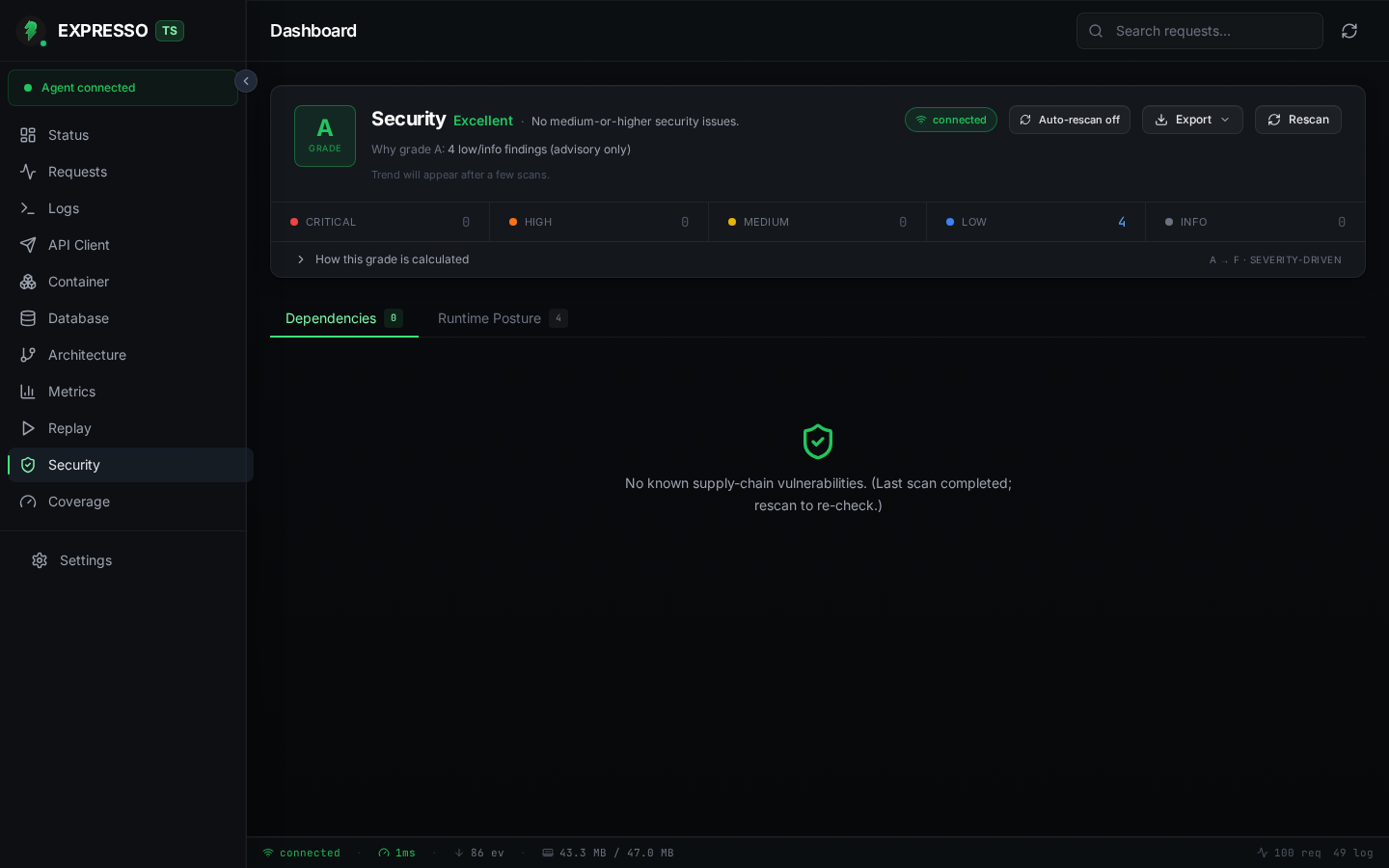Viewport: 1389px width, 868px height.
Task: Click the TS badge next to Expresso
Action: coord(170,31)
